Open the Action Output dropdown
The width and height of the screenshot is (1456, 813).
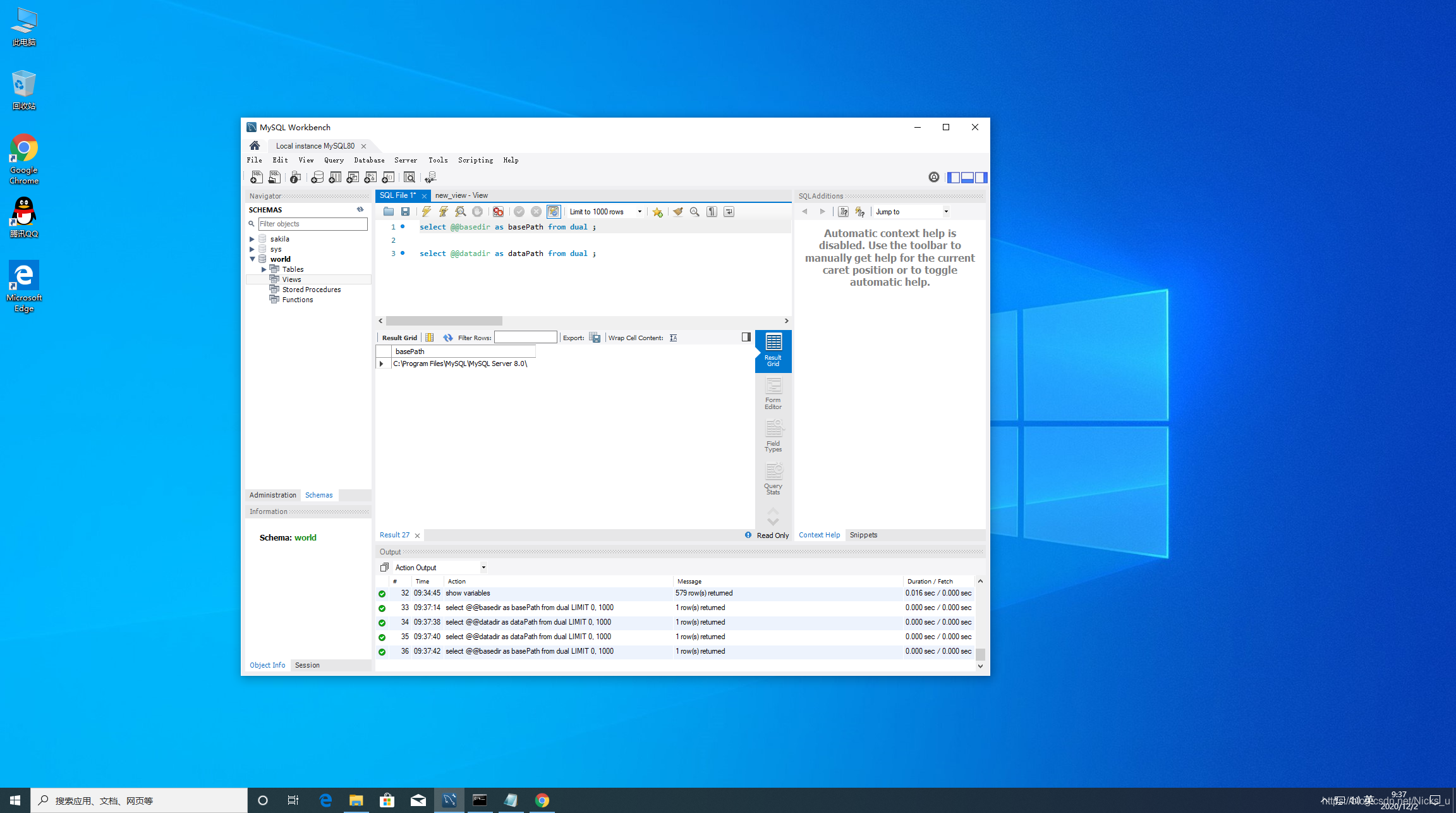tap(483, 568)
